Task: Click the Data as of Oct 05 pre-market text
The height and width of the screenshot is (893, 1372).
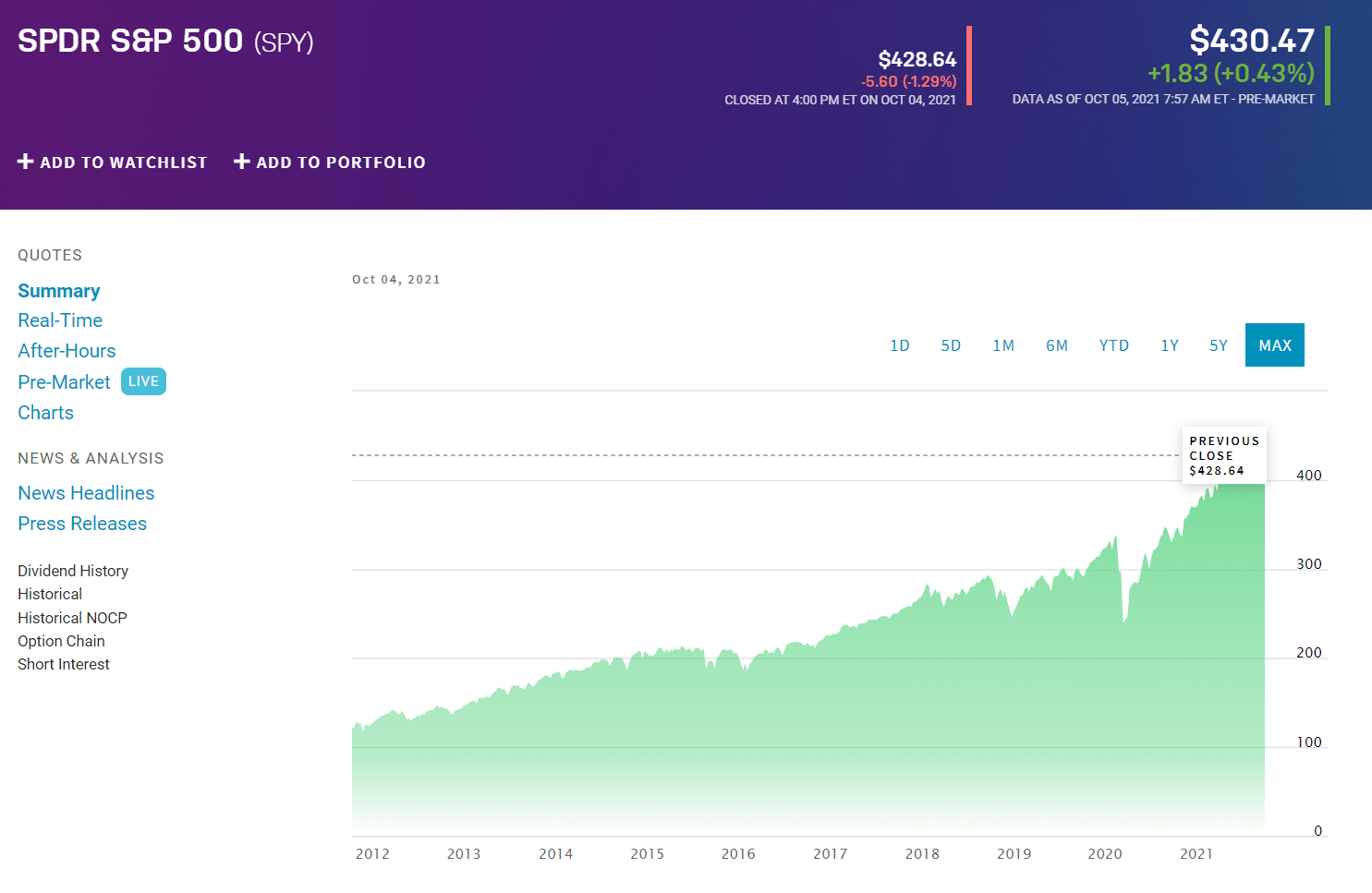Action: click(x=1163, y=99)
